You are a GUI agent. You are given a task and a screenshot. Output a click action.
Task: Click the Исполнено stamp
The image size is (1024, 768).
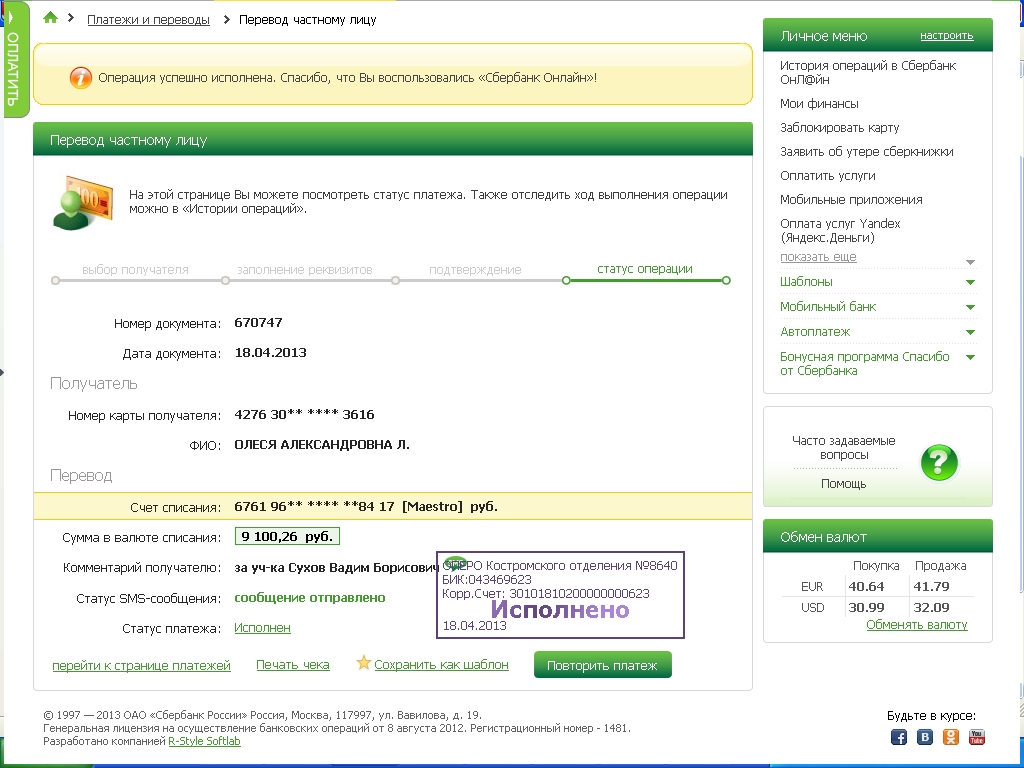[560, 595]
